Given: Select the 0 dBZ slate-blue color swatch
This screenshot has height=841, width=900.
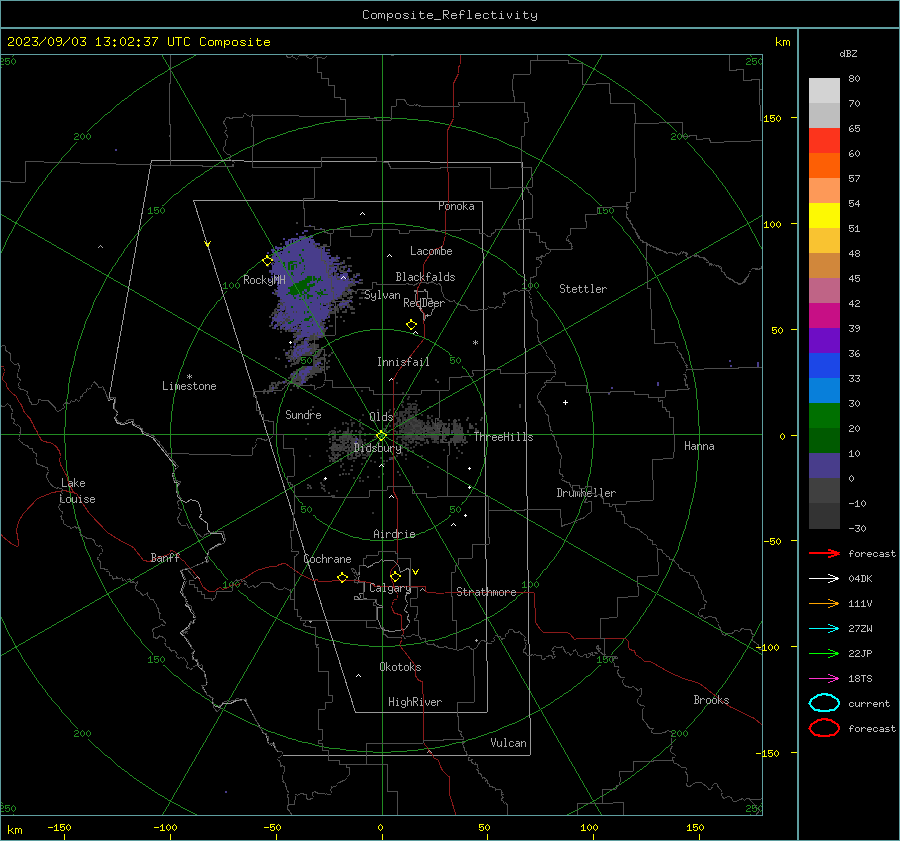Looking at the screenshot, I should click(824, 466).
